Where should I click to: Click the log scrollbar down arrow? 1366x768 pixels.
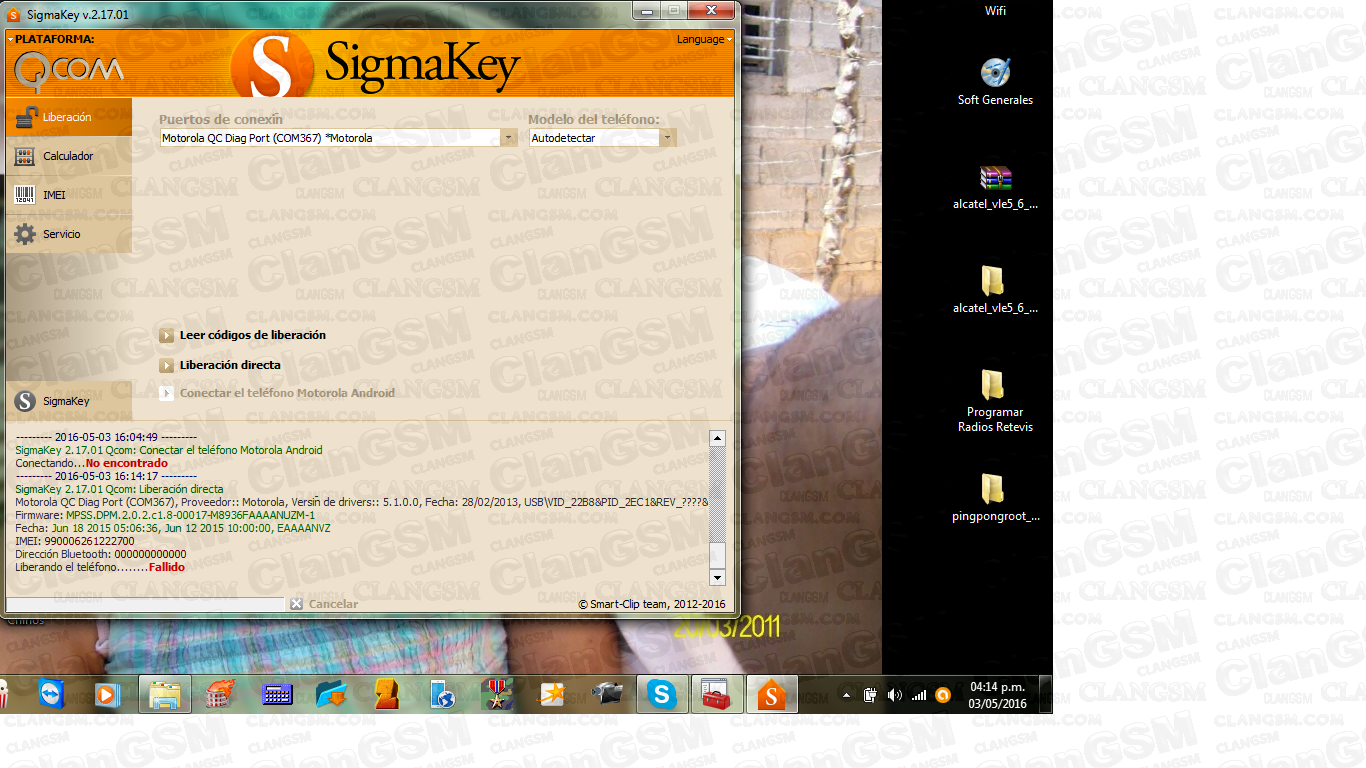717,578
